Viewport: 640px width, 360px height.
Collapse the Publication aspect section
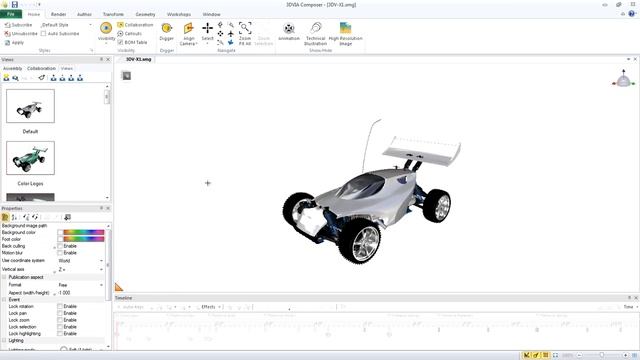(x=4, y=277)
